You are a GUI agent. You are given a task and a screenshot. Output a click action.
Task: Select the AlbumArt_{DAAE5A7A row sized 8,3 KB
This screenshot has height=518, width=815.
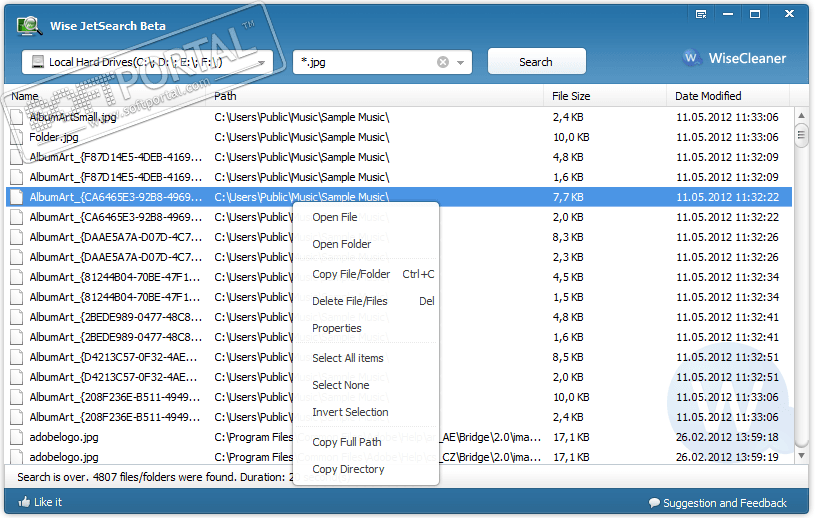[399, 237]
